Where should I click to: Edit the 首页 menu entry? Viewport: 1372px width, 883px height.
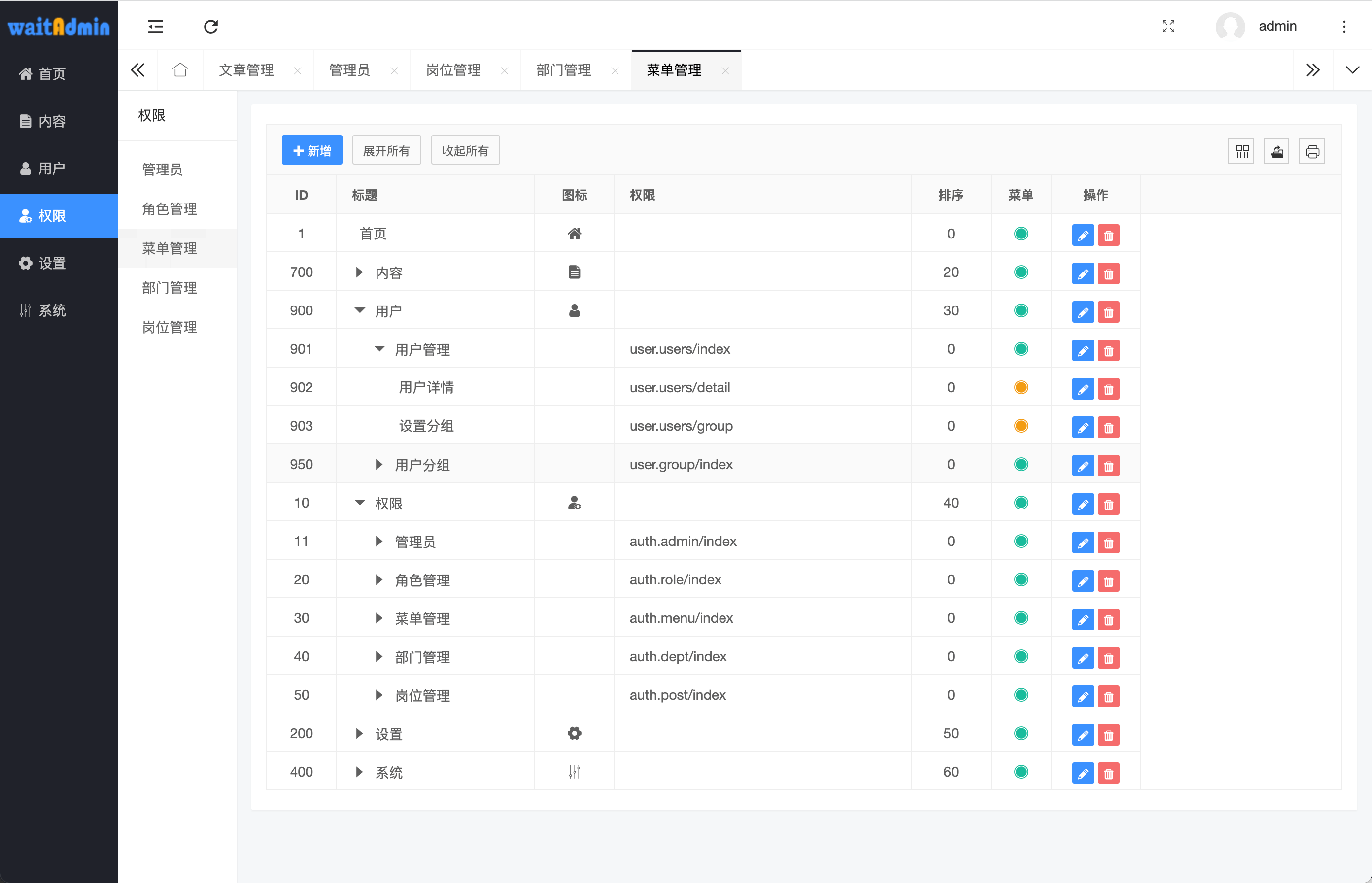tap(1083, 235)
